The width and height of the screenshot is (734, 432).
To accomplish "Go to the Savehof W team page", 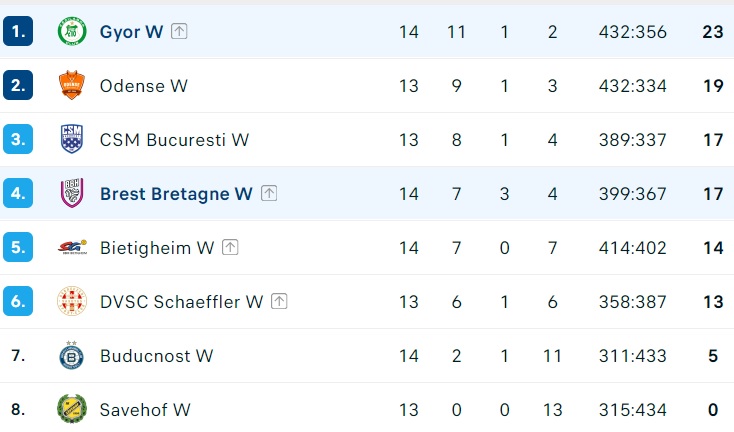I will coord(145,409).
